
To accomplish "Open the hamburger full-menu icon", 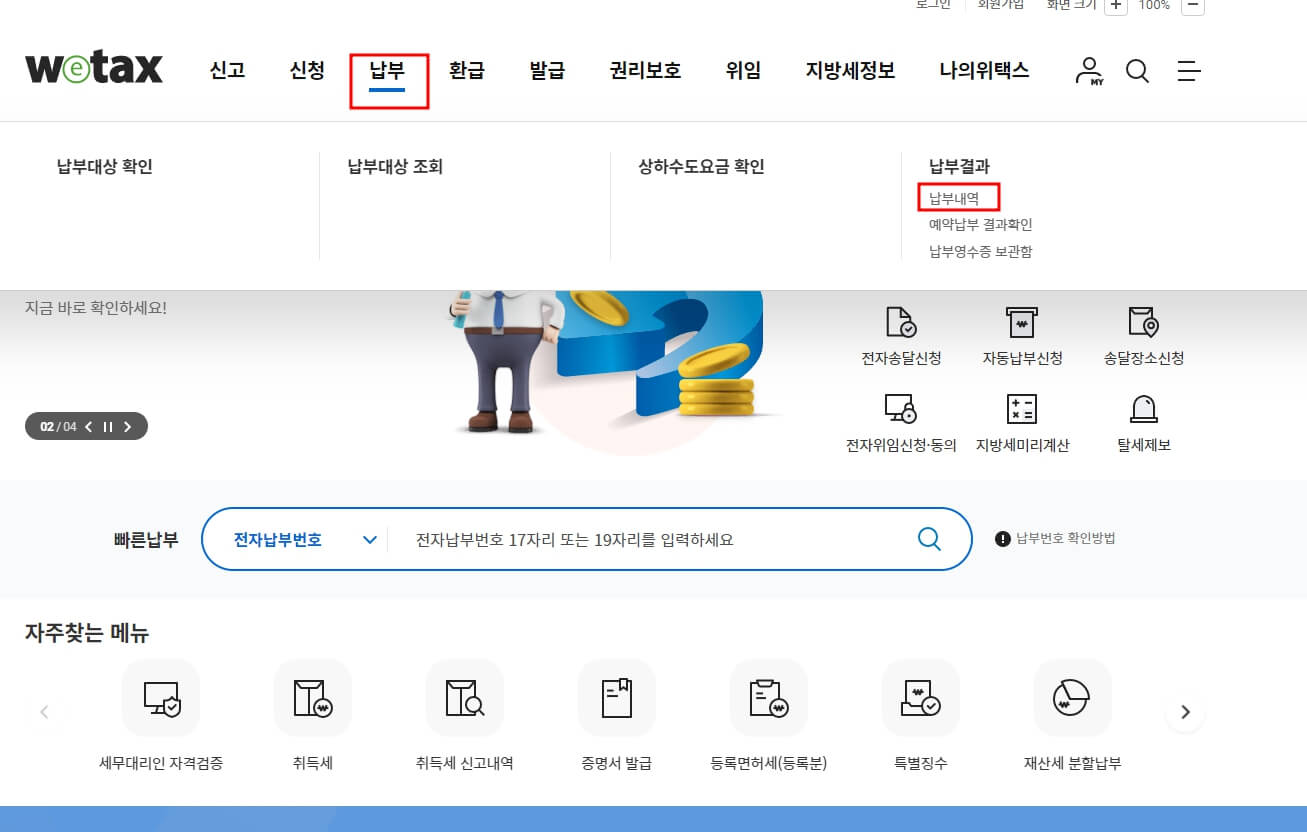I will [x=1188, y=70].
